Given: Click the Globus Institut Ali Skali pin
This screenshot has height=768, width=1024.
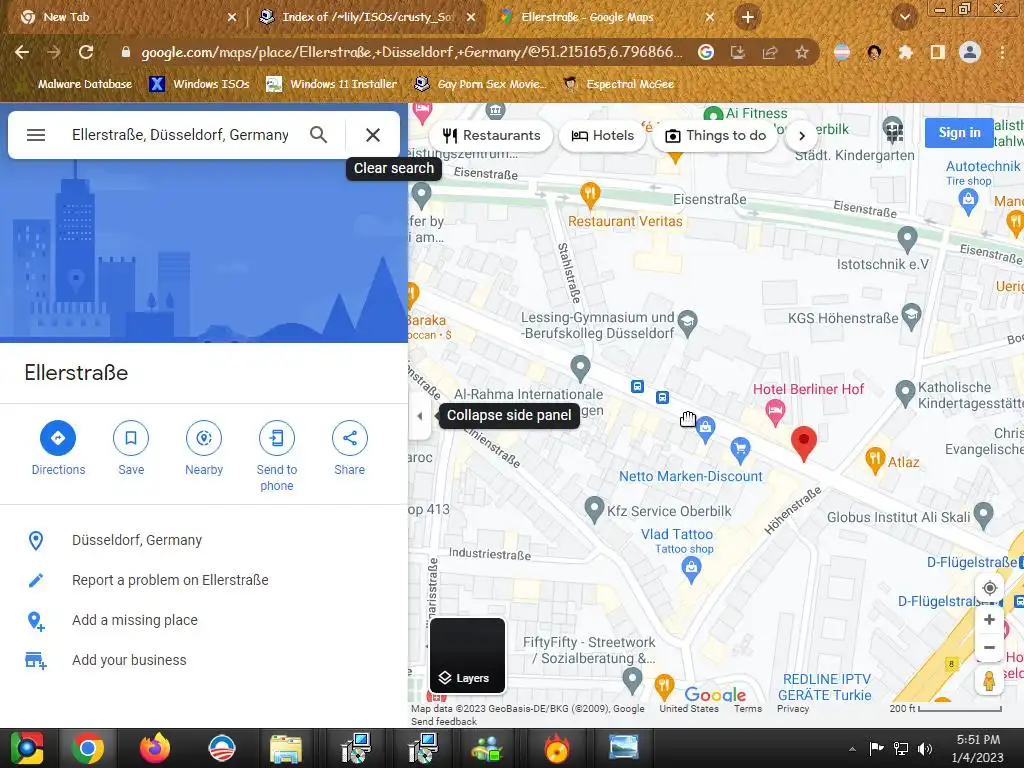Looking at the screenshot, I should click(x=983, y=515).
